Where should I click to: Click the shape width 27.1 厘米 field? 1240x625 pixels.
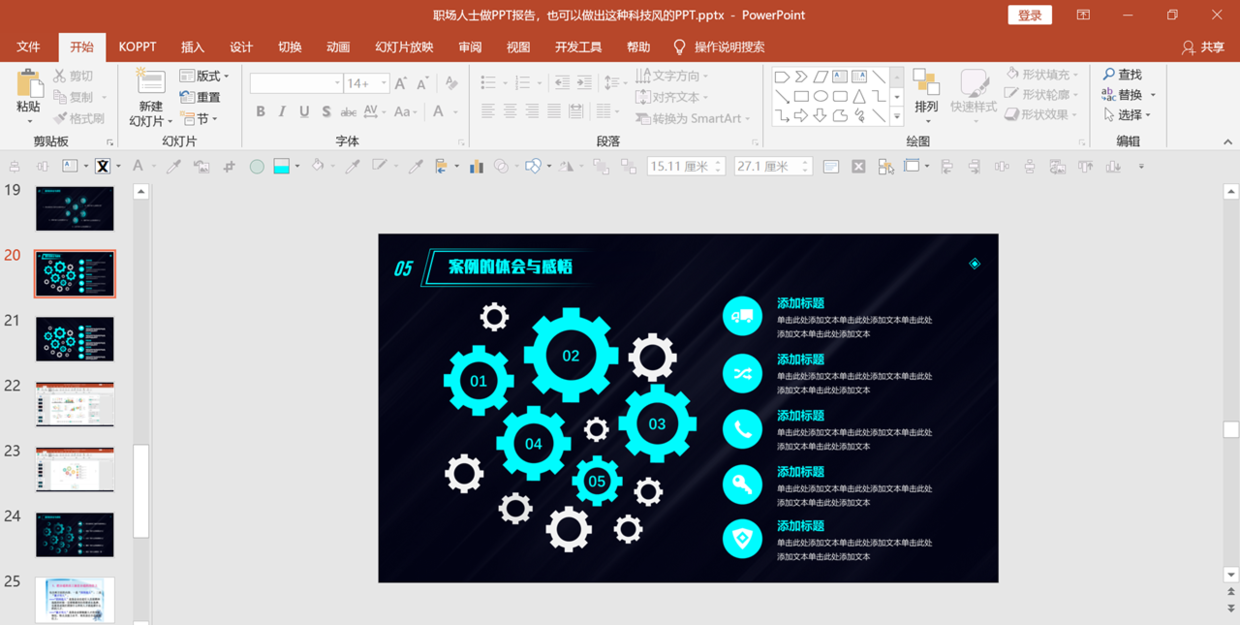[773, 167]
